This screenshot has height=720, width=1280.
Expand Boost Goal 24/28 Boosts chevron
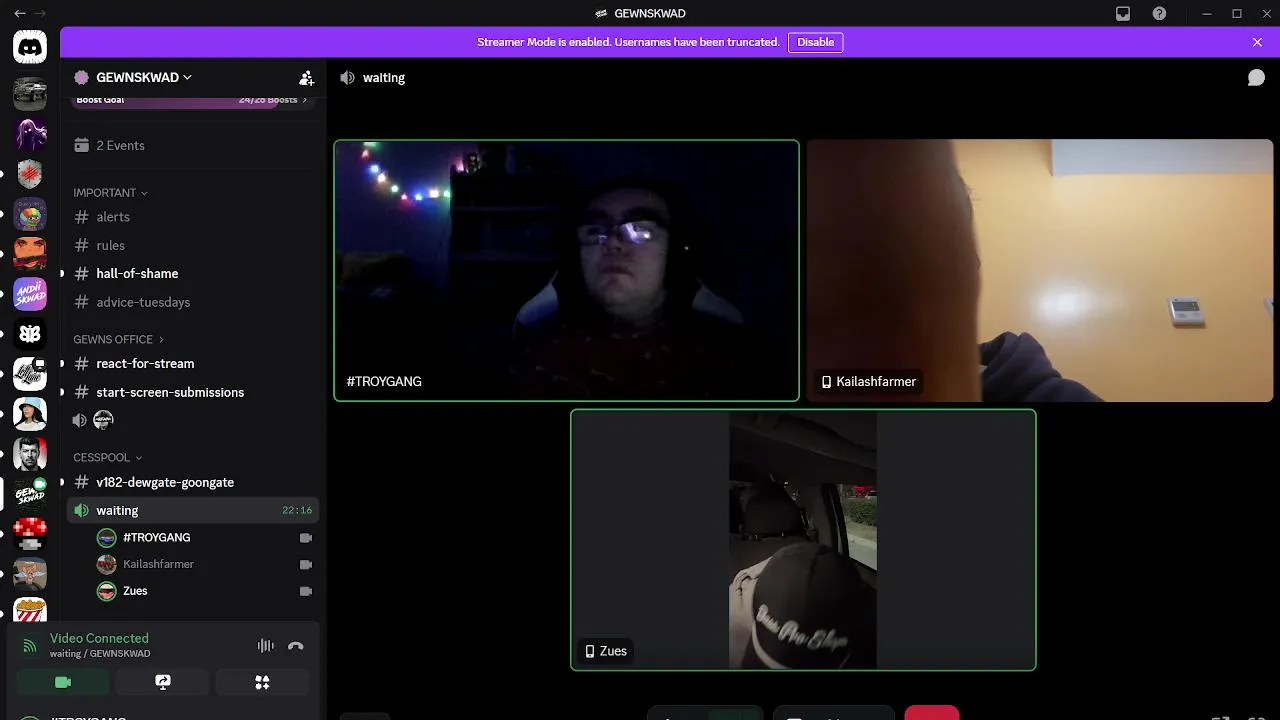pos(305,100)
